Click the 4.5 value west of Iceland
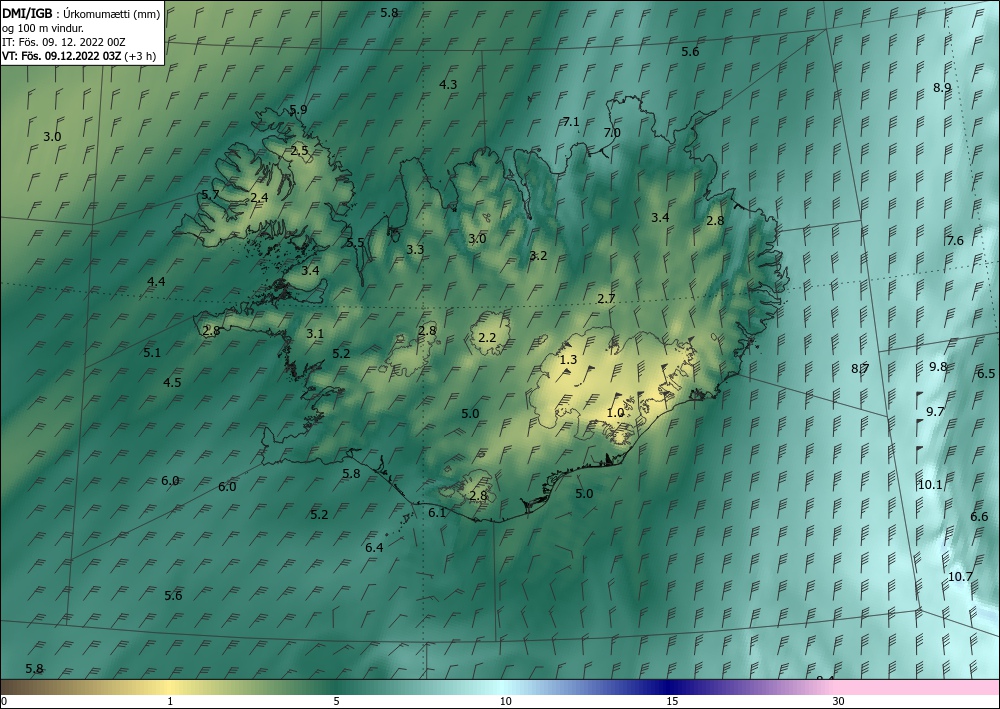 coord(172,383)
